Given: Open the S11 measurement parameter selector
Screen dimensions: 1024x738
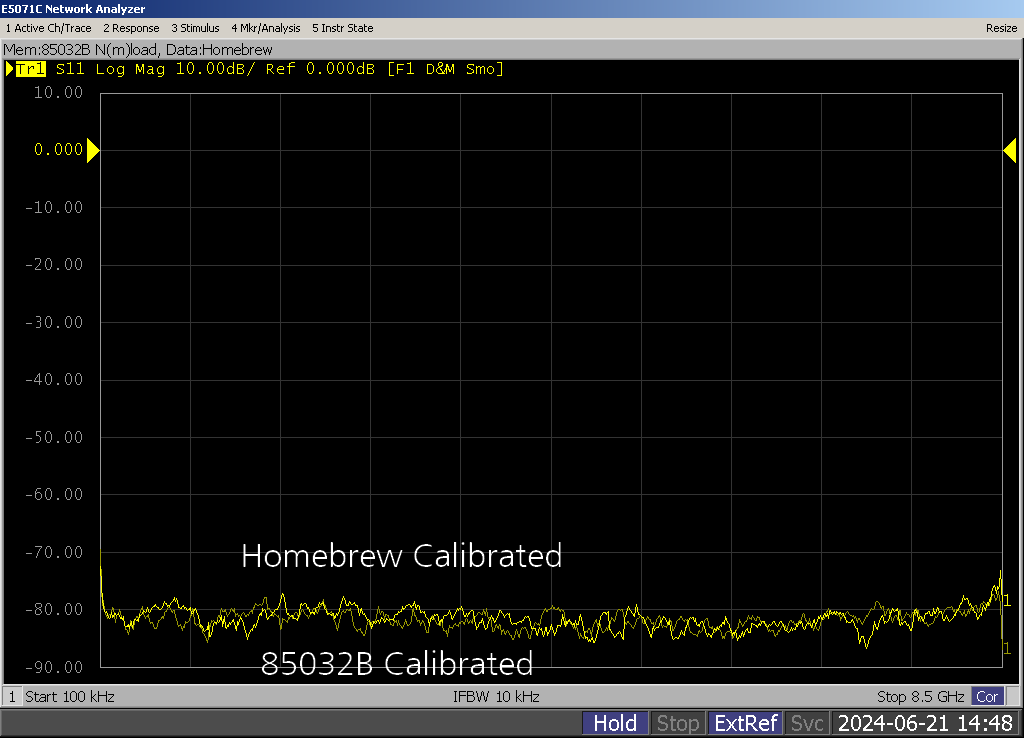Looking at the screenshot, I should coord(70,69).
